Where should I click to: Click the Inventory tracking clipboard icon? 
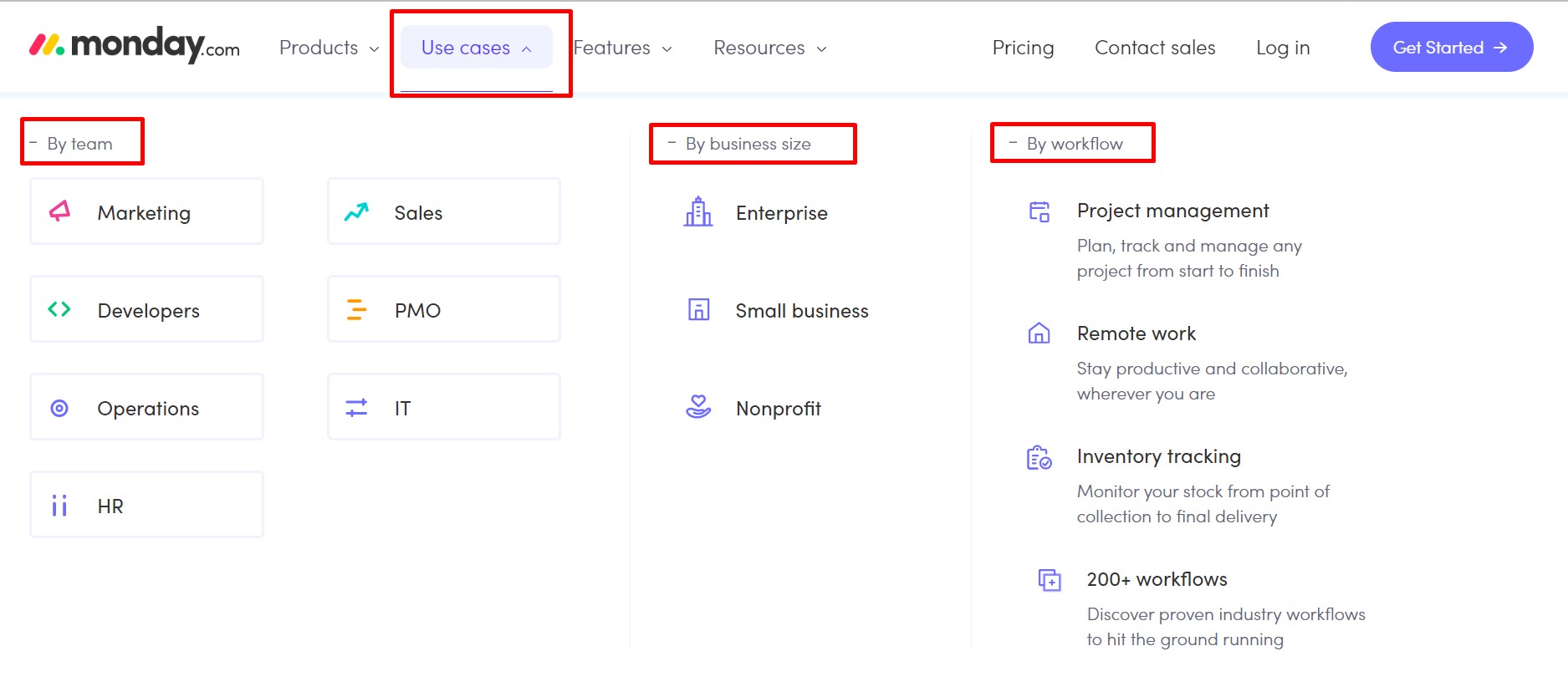[x=1039, y=457]
